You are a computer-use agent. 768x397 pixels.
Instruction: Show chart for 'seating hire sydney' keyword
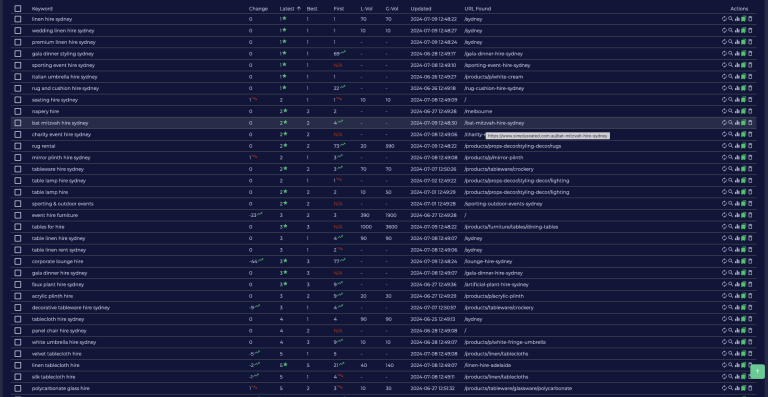pos(737,99)
